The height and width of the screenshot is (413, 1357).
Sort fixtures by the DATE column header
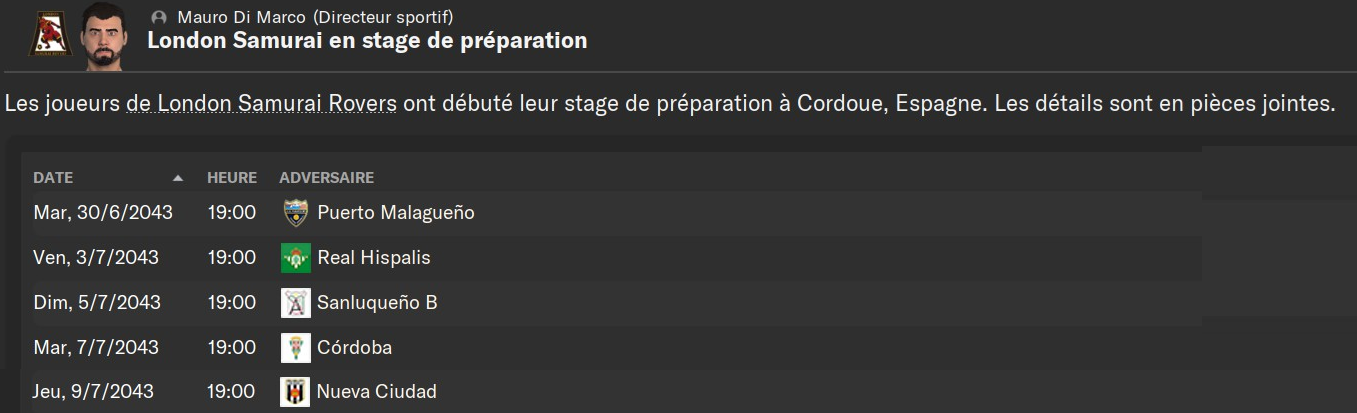tap(53, 178)
